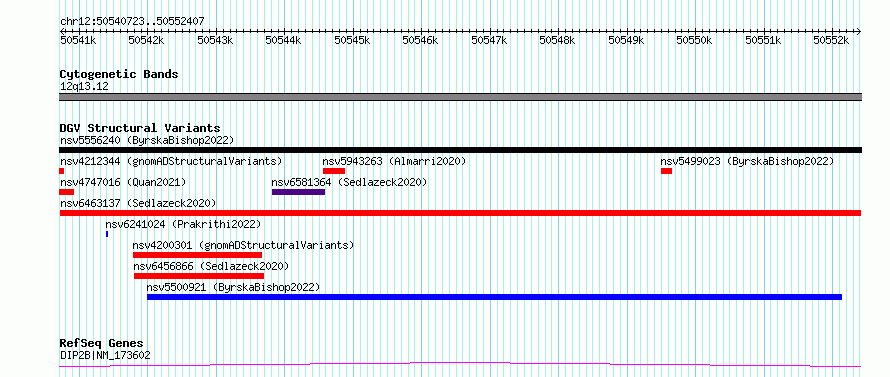Image resolution: width=890 pixels, height=377 pixels.
Task: Click the long blue nsv5500921 bar
Action: (494, 297)
